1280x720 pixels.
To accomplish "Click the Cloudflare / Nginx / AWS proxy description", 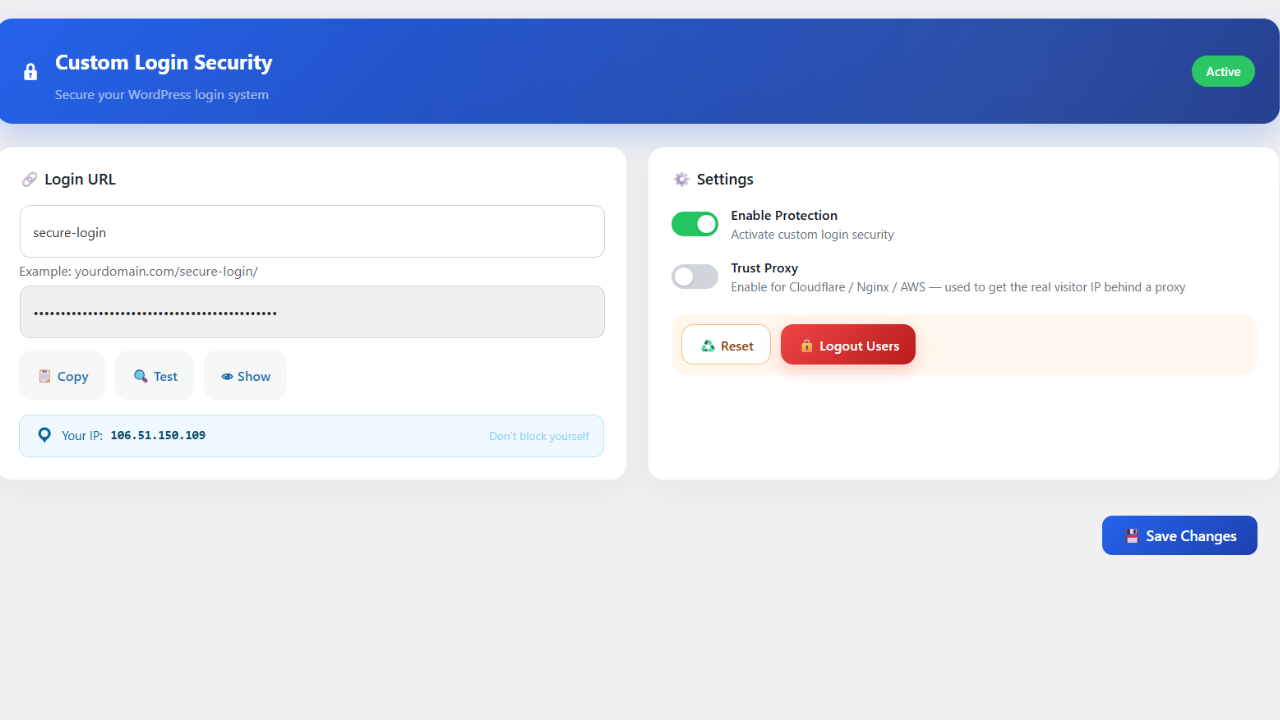I will point(958,287).
